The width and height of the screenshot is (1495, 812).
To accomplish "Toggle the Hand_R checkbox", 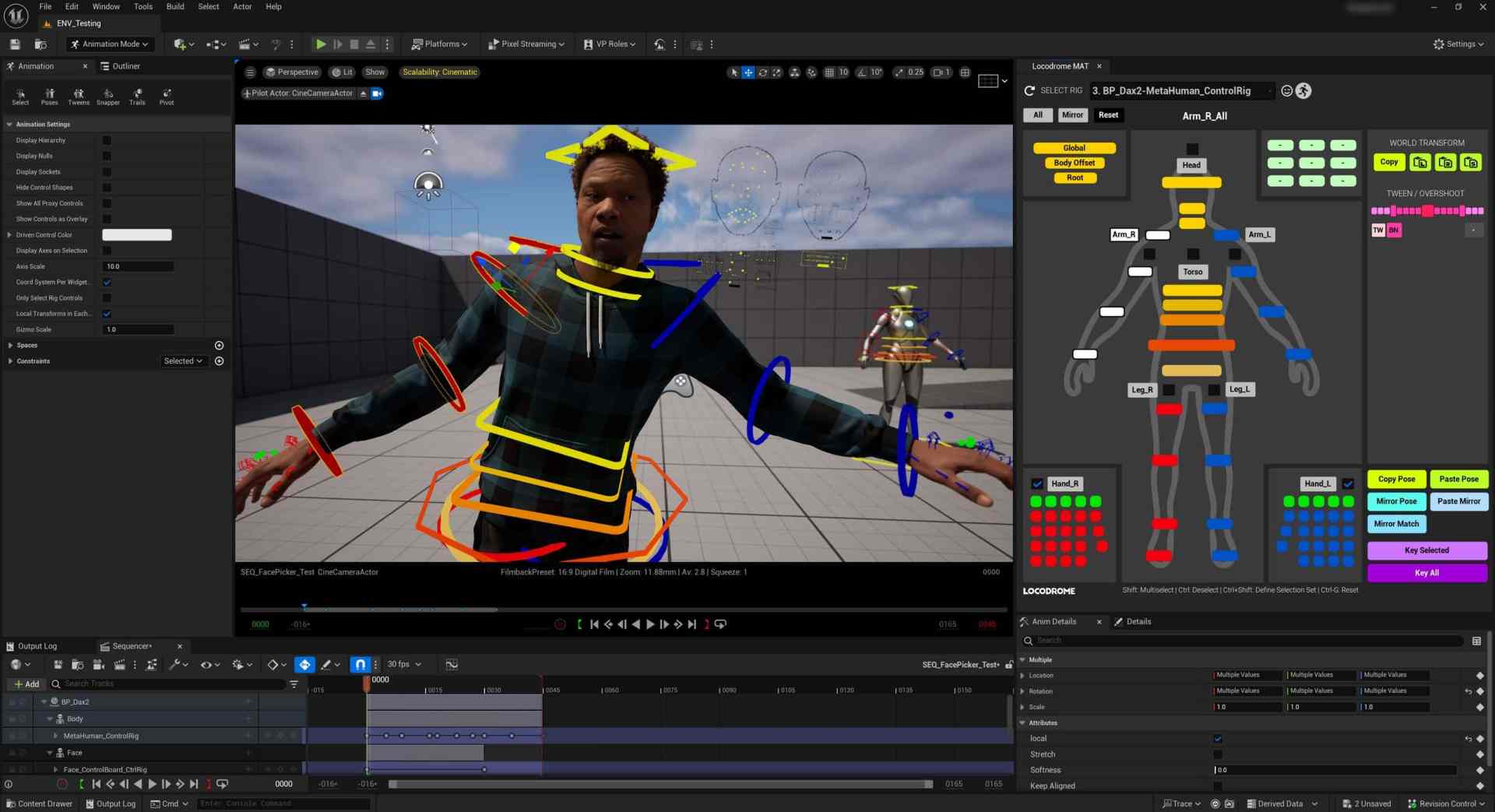I will click(1037, 483).
